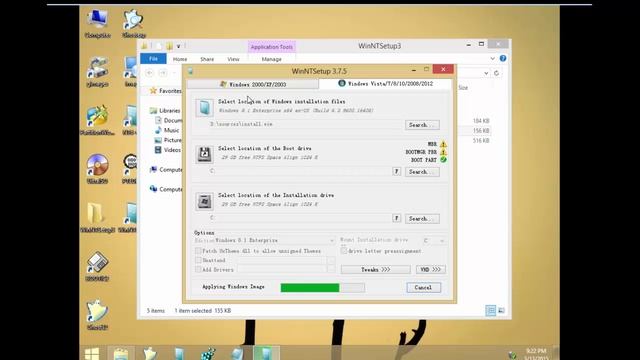Open the Share ribbon tab in Explorer
This screenshot has width=640, height=360.
point(207,59)
